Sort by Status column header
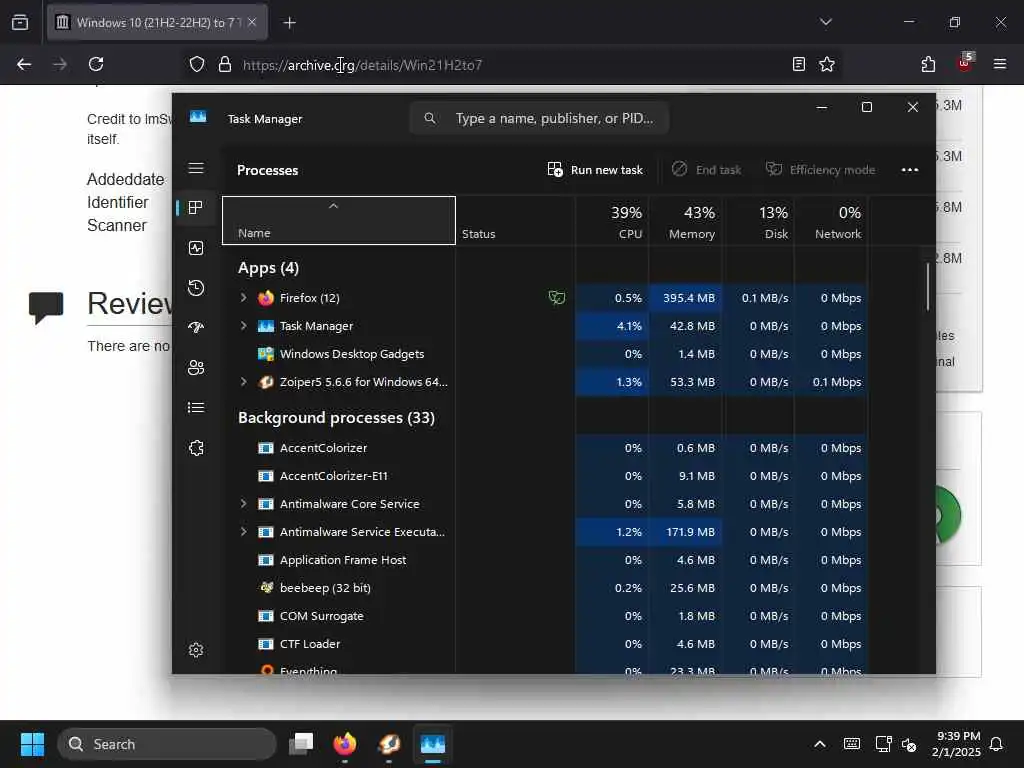 (515, 221)
